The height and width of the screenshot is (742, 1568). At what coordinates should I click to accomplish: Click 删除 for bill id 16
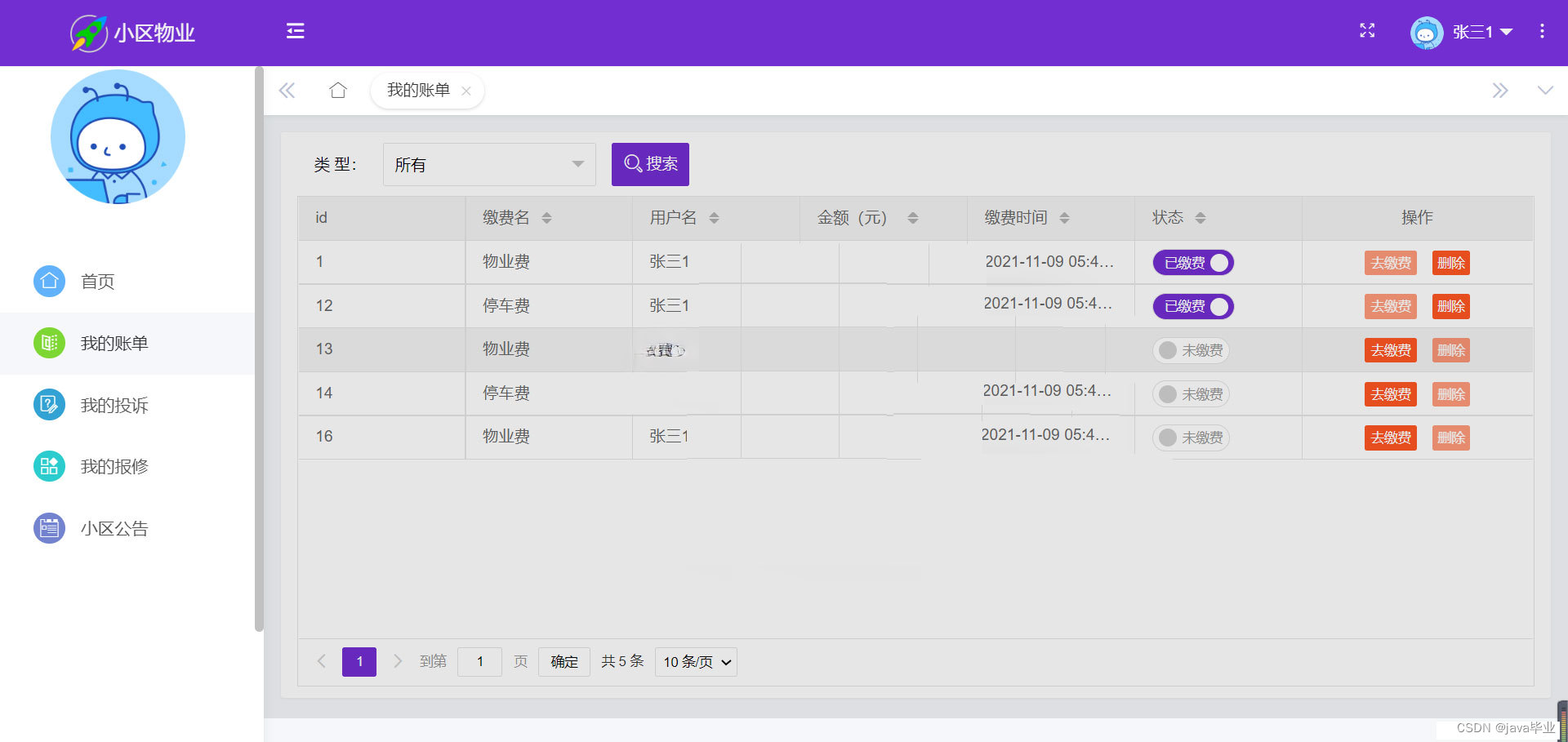pos(1451,438)
